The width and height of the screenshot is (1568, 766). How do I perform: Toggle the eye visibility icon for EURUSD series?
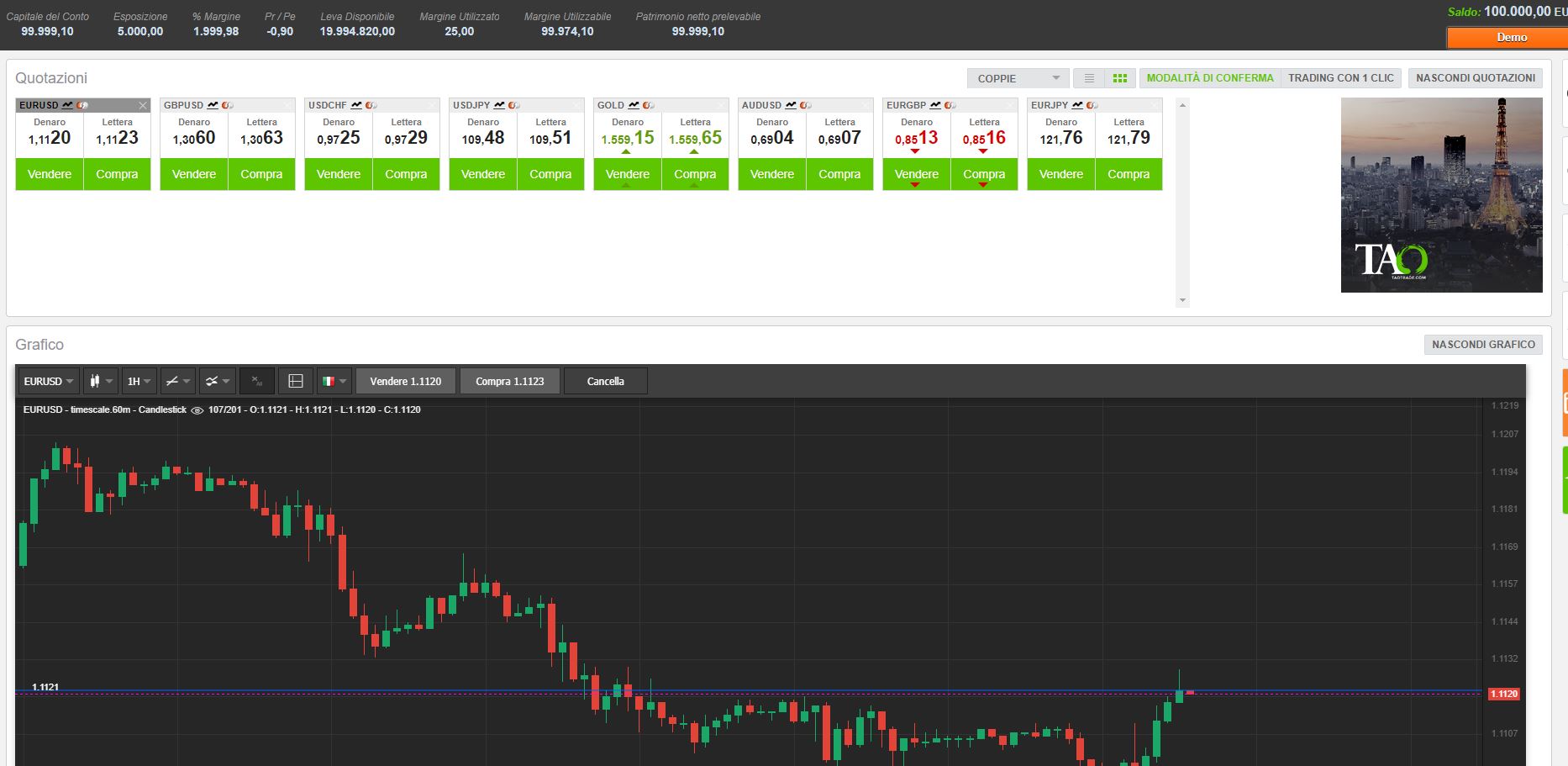tap(197, 410)
